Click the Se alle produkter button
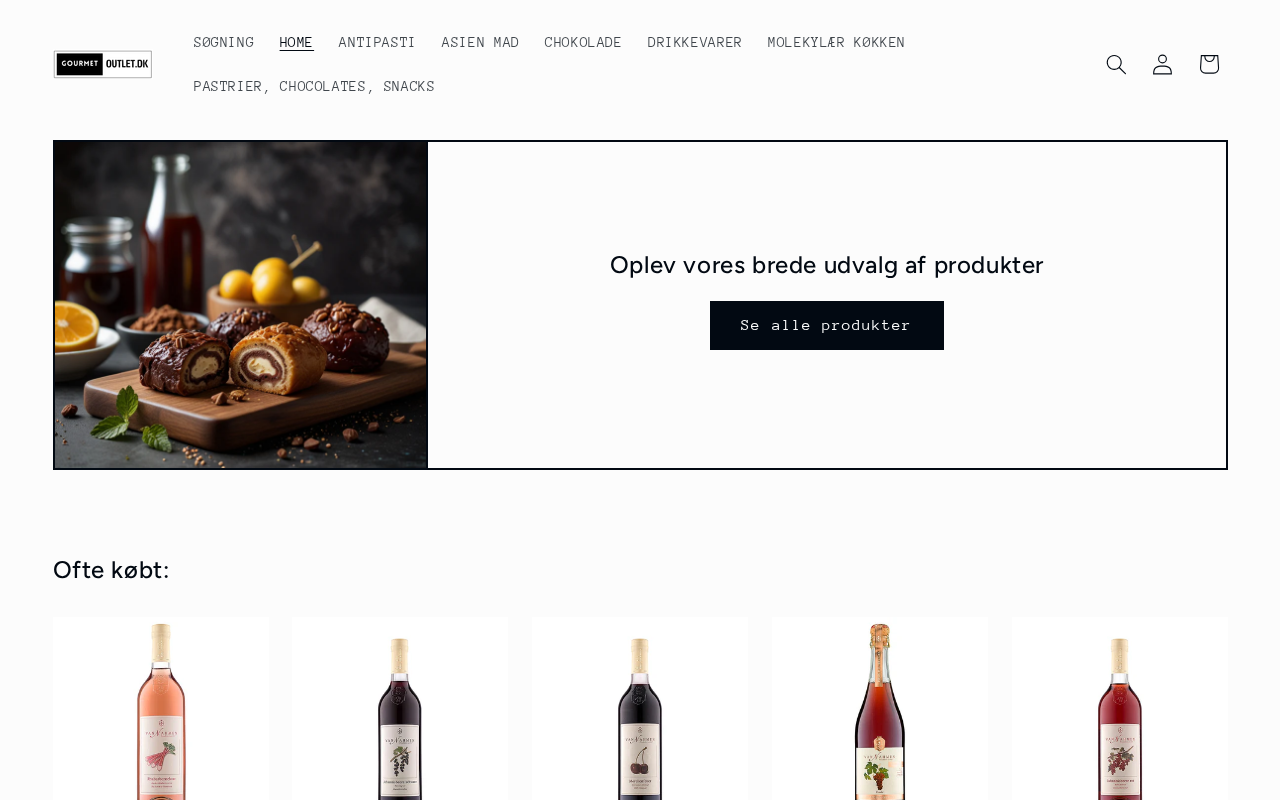Image resolution: width=1280 pixels, height=800 pixels. 827,325
